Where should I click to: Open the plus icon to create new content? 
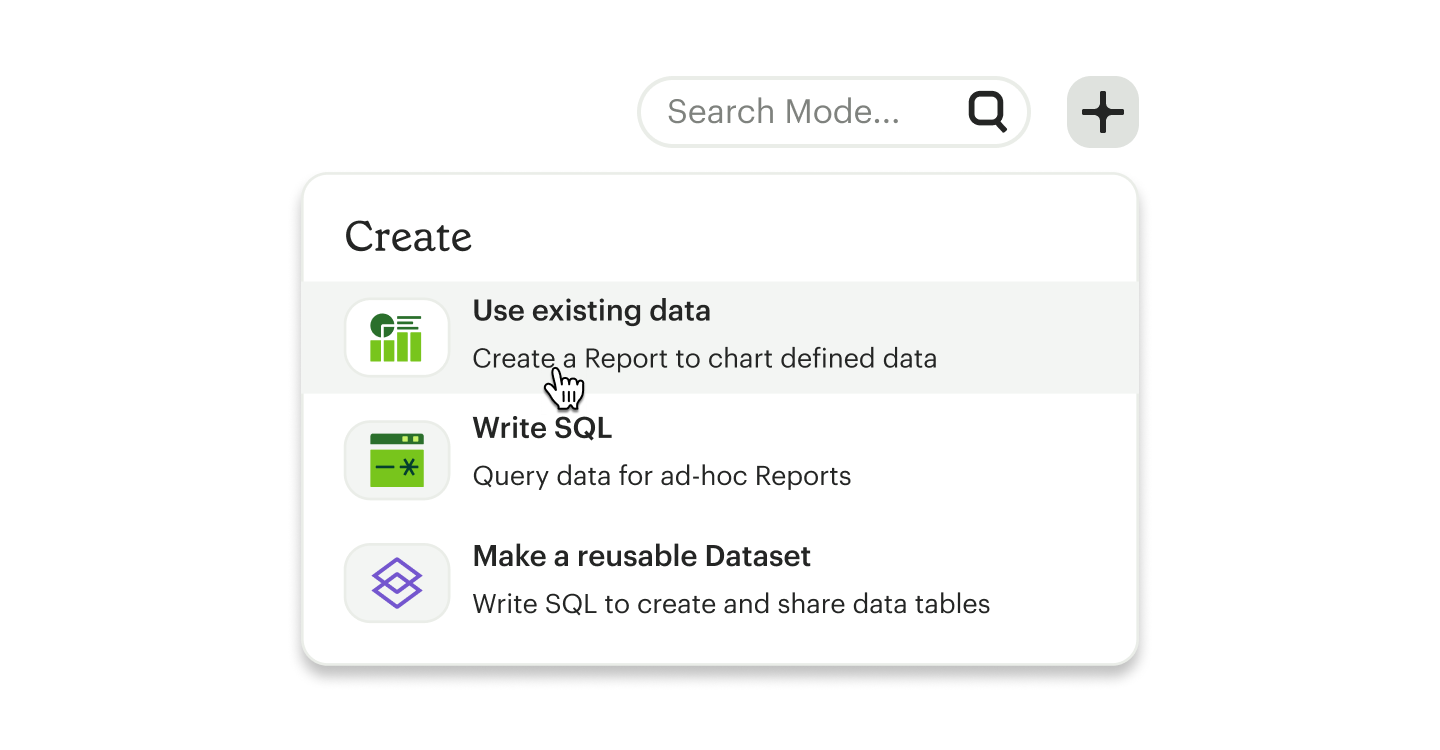tap(1102, 112)
